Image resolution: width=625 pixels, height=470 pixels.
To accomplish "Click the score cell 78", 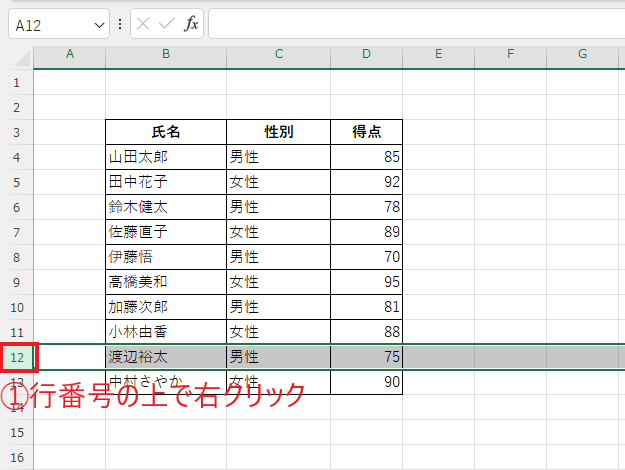I will (366, 207).
